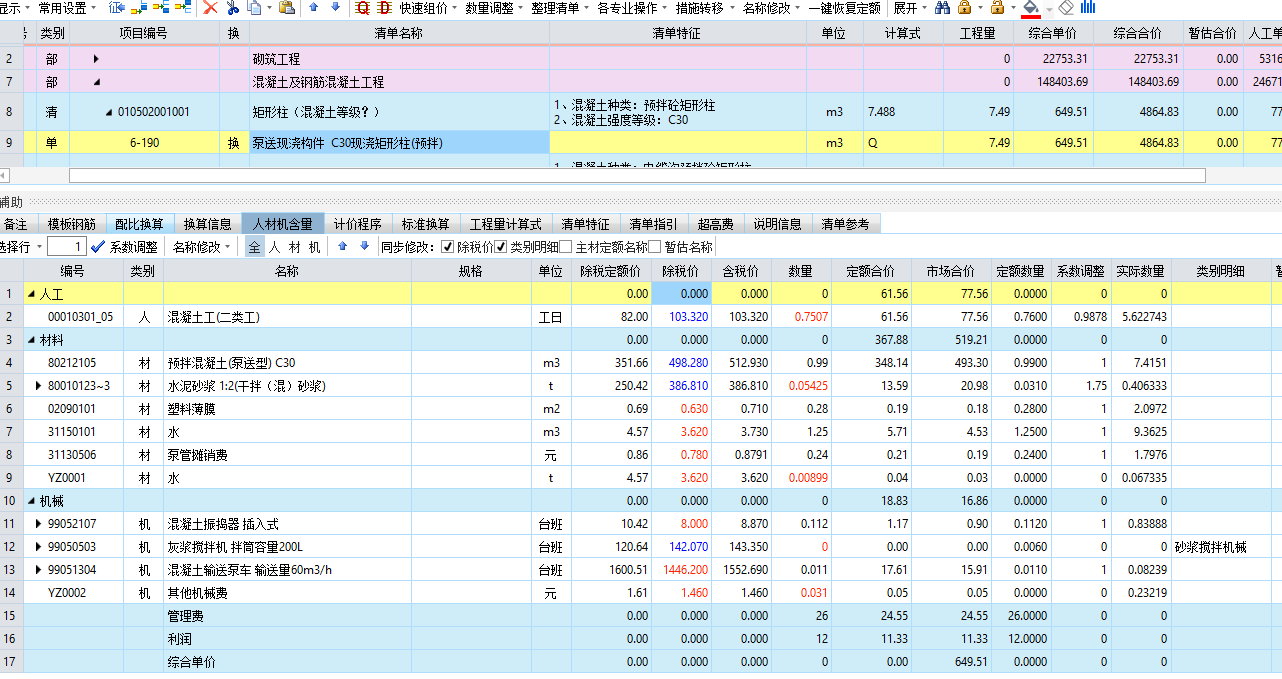This screenshot has height=679, width=1282.
Task: Click blue checkmark beside 系数调整
Action: point(97,246)
